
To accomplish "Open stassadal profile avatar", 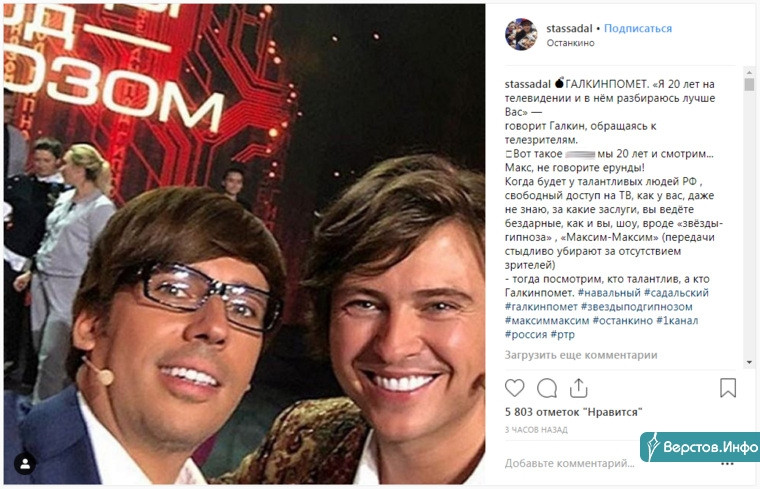I will (521, 34).
